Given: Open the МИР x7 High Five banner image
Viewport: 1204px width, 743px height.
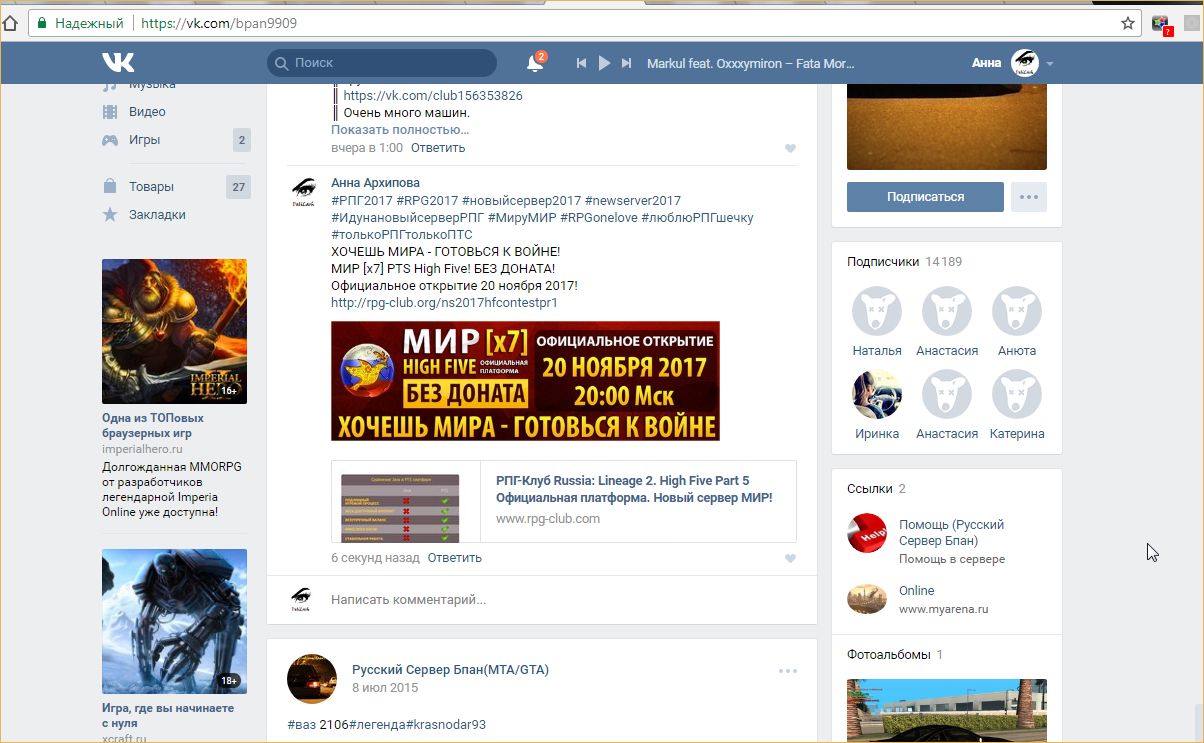Looking at the screenshot, I should tap(525, 381).
